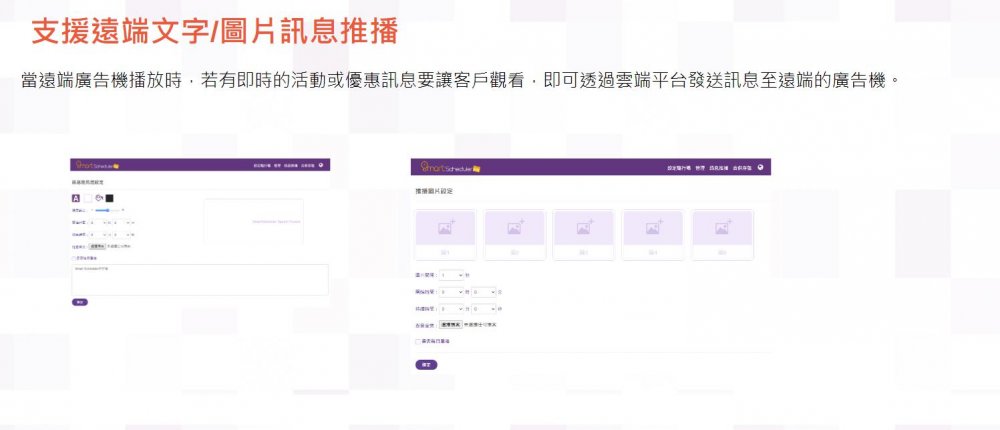
Task: Open the duration second dropdown in right panel
Action: pyautogui.click(x=482, y=309)
